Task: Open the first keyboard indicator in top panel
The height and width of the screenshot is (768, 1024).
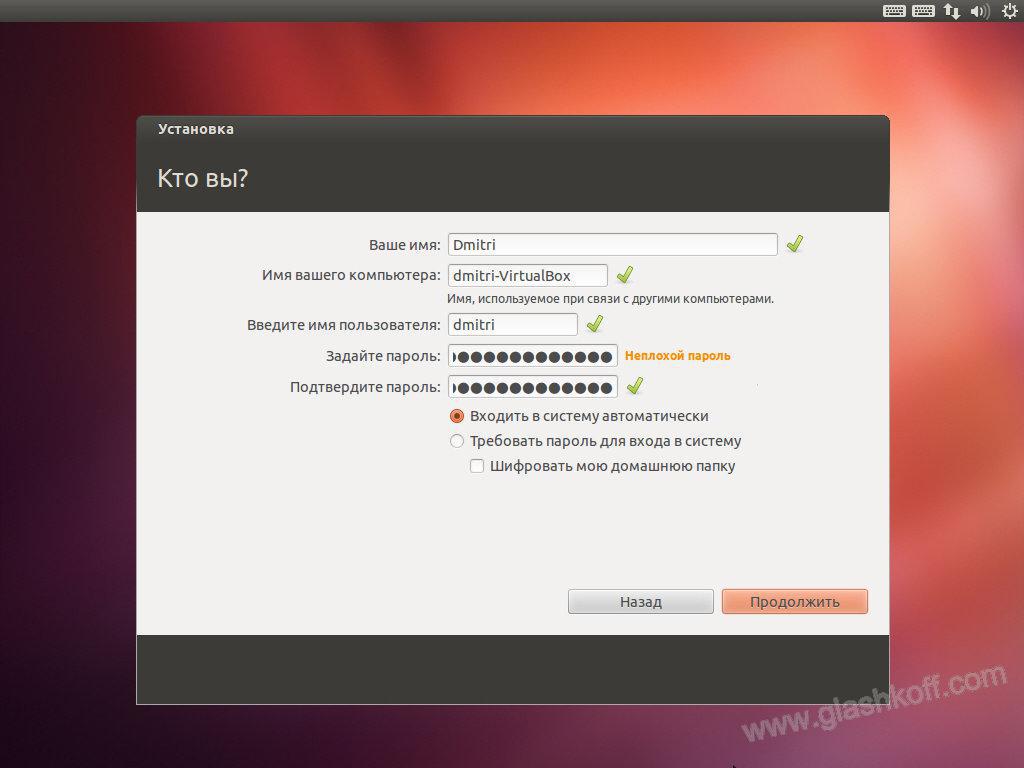Action: (x=894, y=11)
